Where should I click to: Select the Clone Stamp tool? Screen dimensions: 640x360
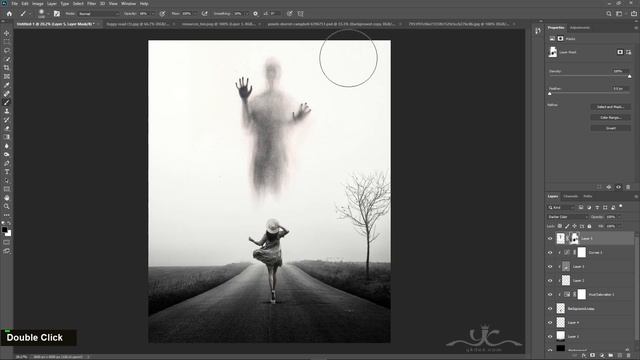7,111
